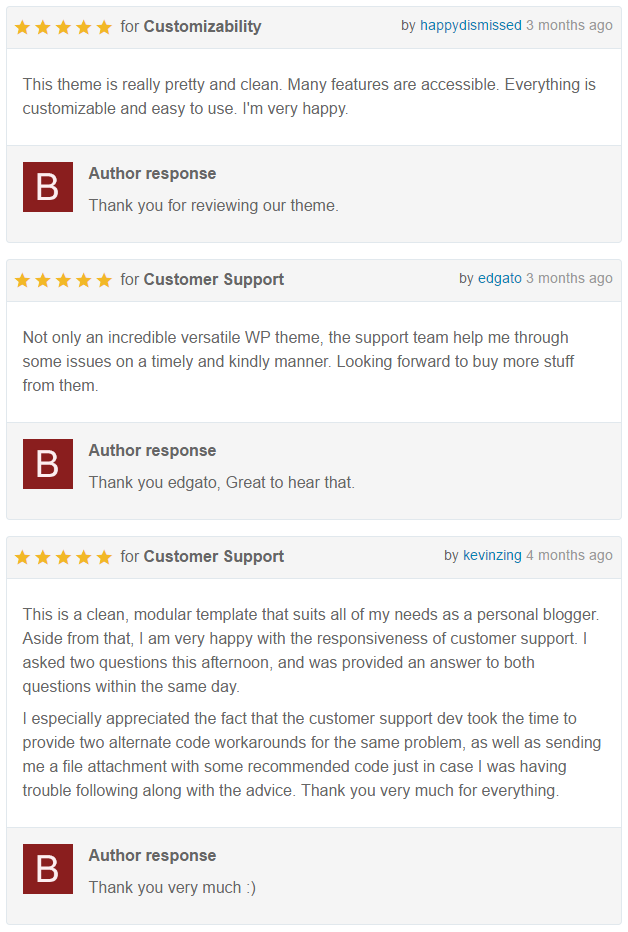The width and height of the screenshot is (628, 932).
Task: Click author avatar in kevinzing review response
Action: tap(48, 869)
